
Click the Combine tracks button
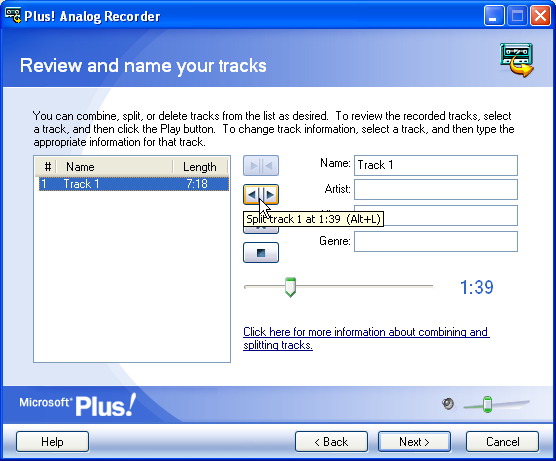(x=261, y=166)
